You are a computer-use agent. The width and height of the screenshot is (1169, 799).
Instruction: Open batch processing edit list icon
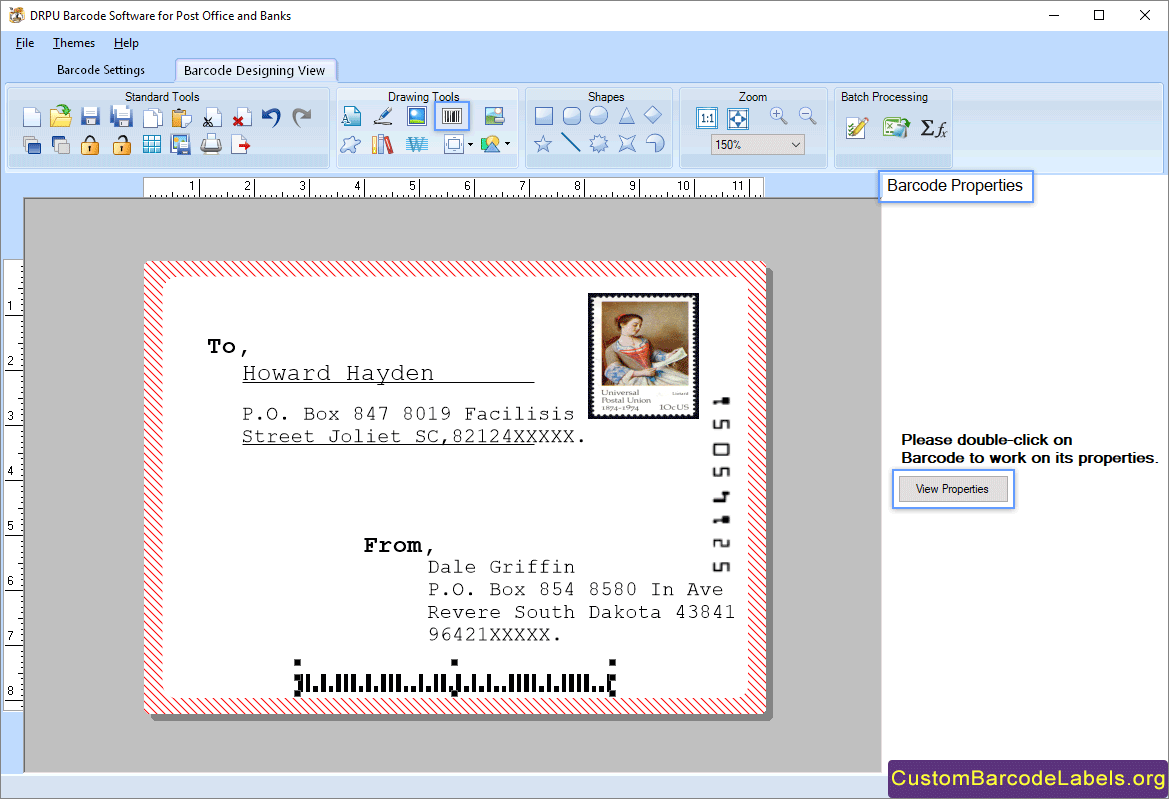pos(857,127)
